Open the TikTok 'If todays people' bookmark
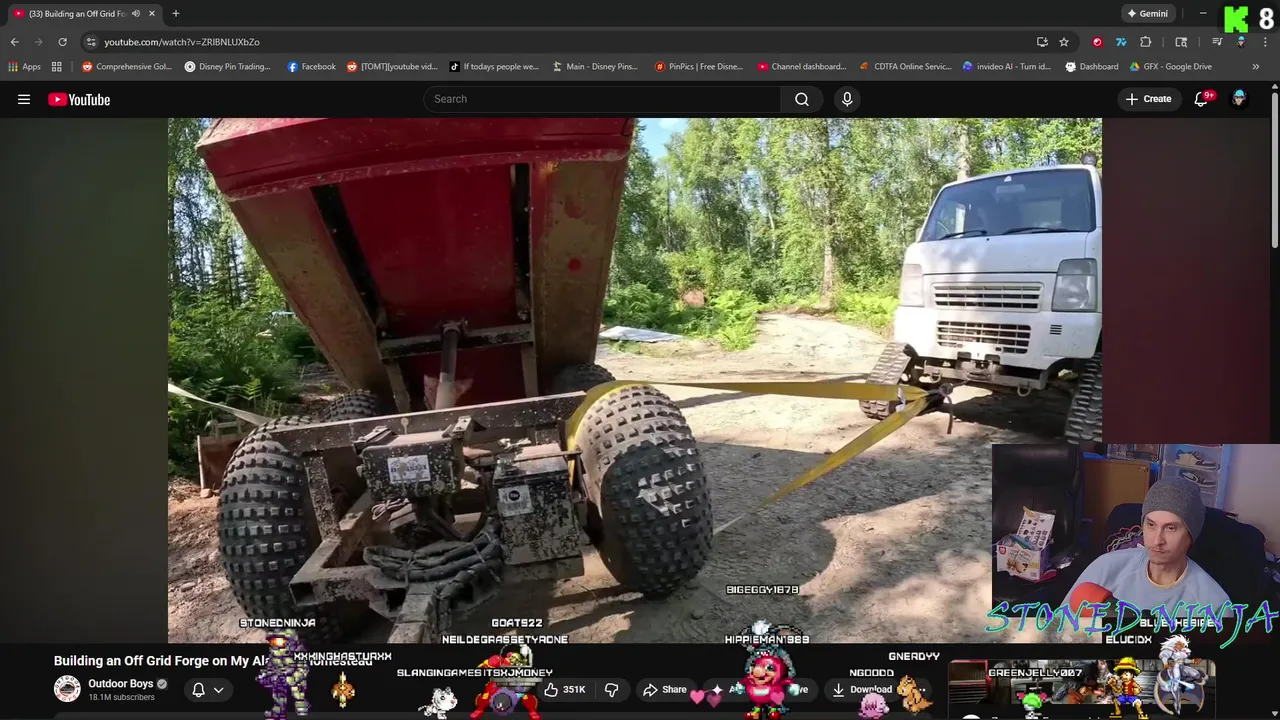 click(494, 67)
